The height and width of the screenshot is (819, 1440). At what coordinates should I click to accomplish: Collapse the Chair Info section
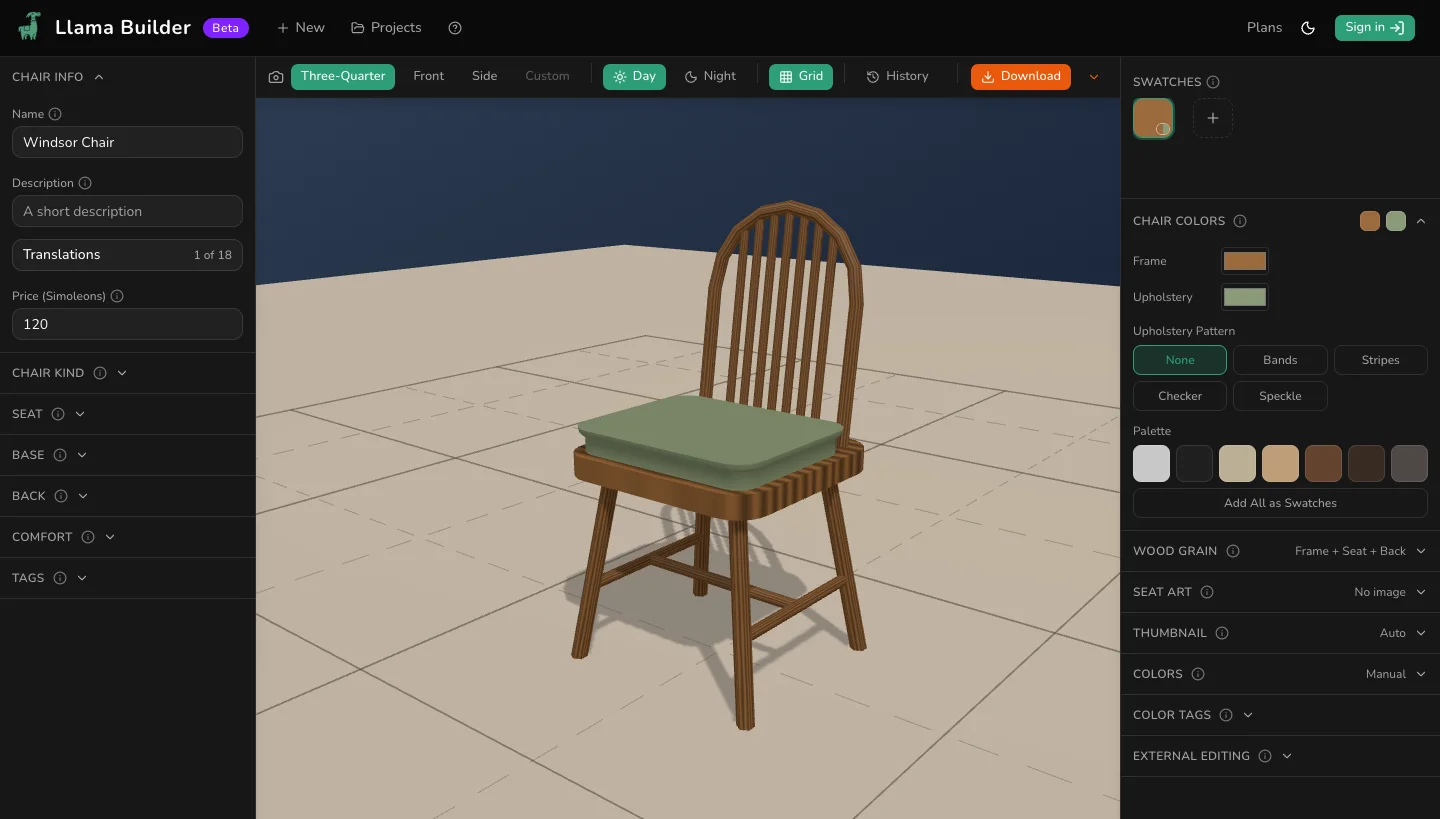99,77
